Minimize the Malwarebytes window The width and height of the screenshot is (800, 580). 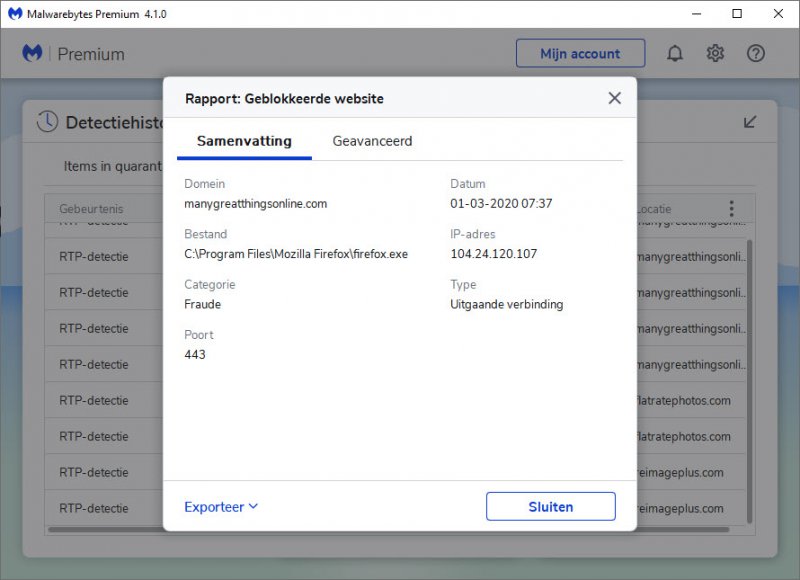pos(696,14)
